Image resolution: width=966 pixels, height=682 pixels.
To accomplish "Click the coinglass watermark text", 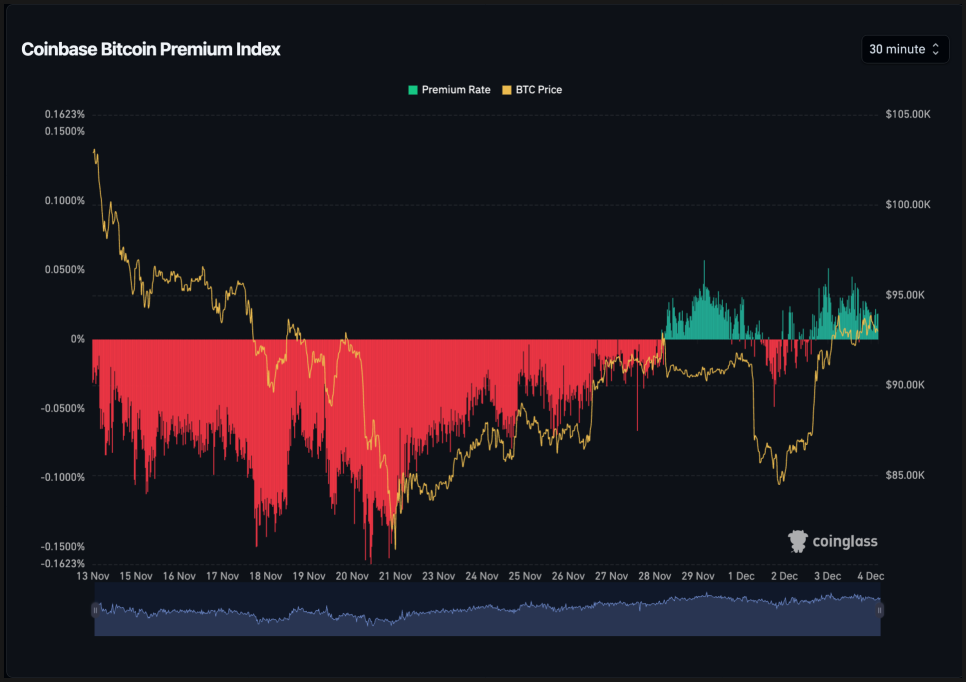I will [x=845, y=542].
